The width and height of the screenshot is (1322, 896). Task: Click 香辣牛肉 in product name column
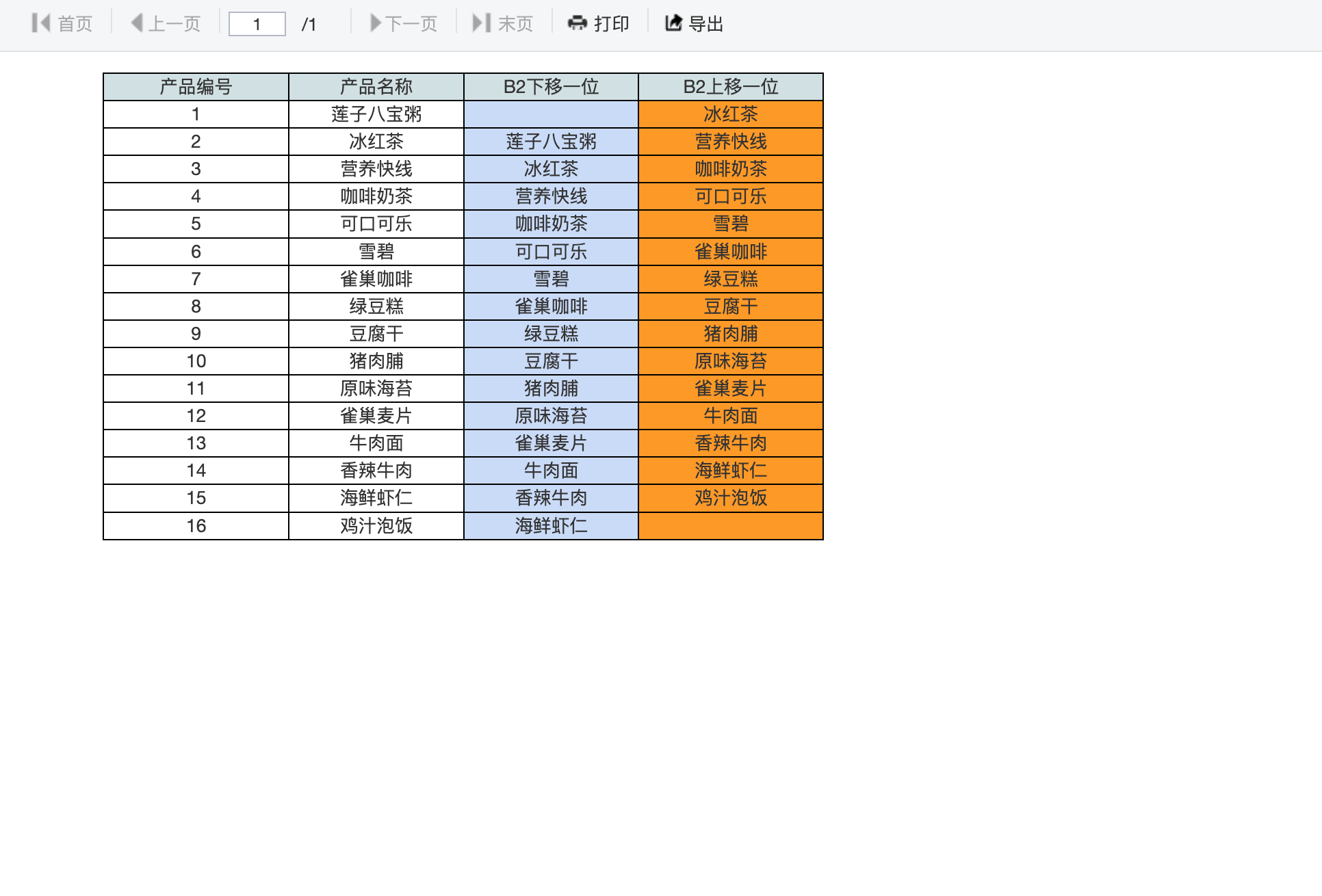(376, 471)
